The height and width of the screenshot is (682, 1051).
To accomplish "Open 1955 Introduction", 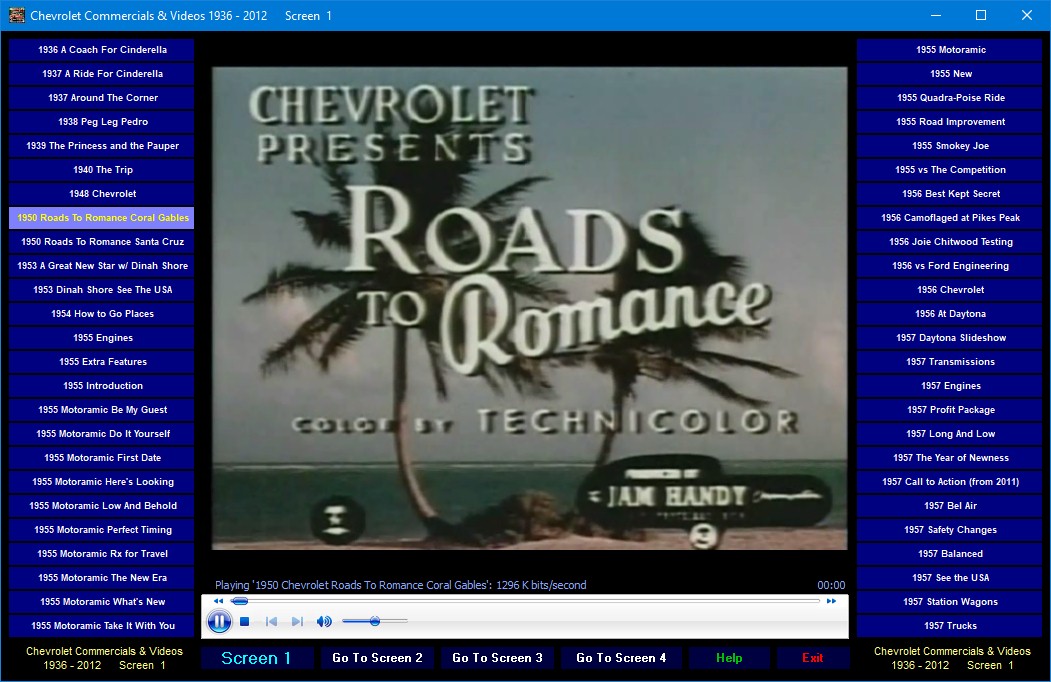I will click(102, 386).
